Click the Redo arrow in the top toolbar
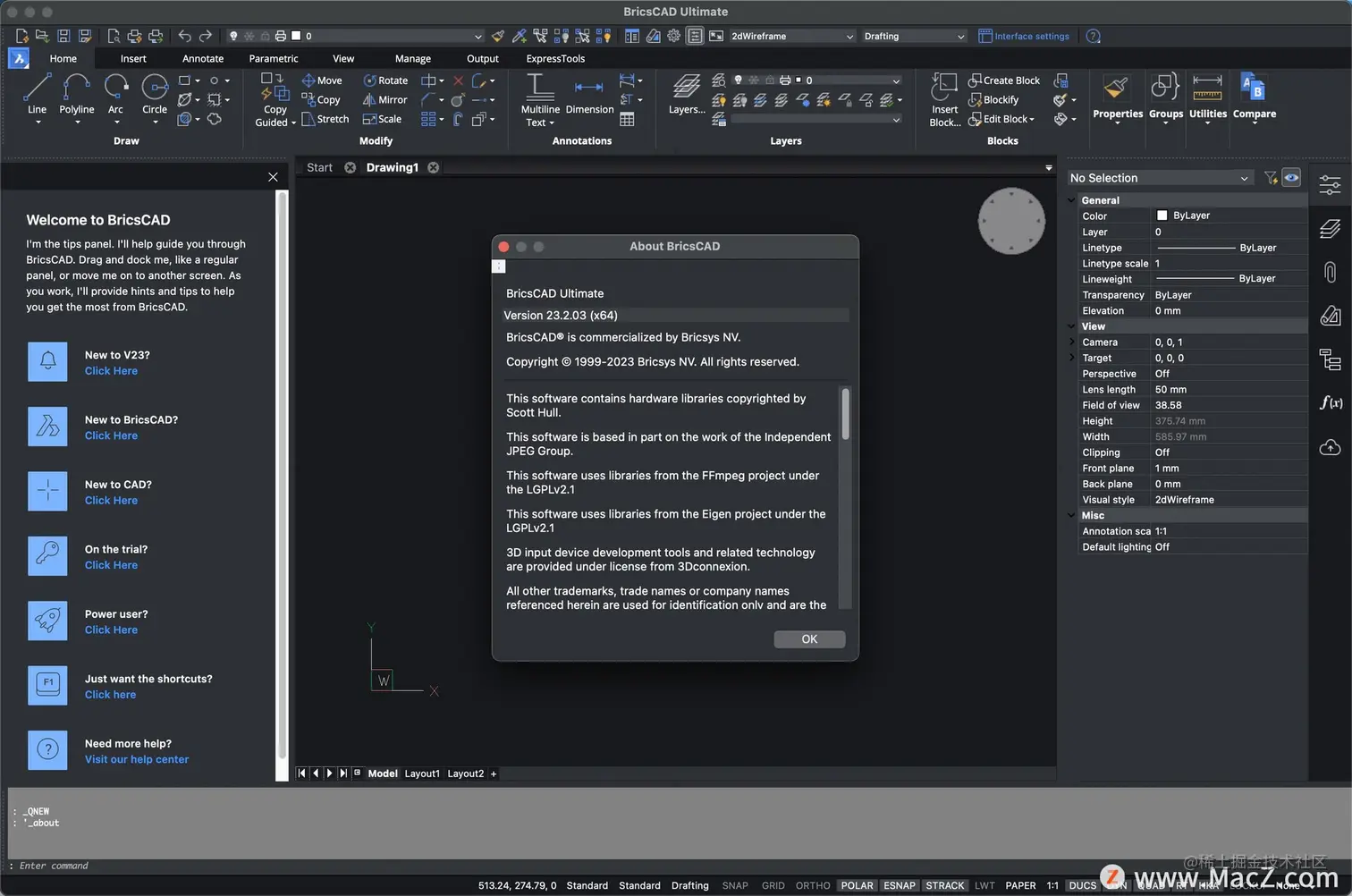 pos(206,36)
